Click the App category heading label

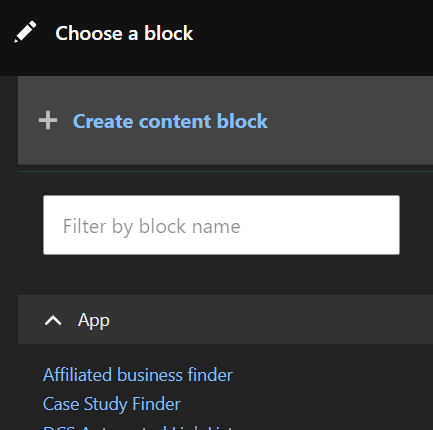pyautogui.click(x=93, y=321)
